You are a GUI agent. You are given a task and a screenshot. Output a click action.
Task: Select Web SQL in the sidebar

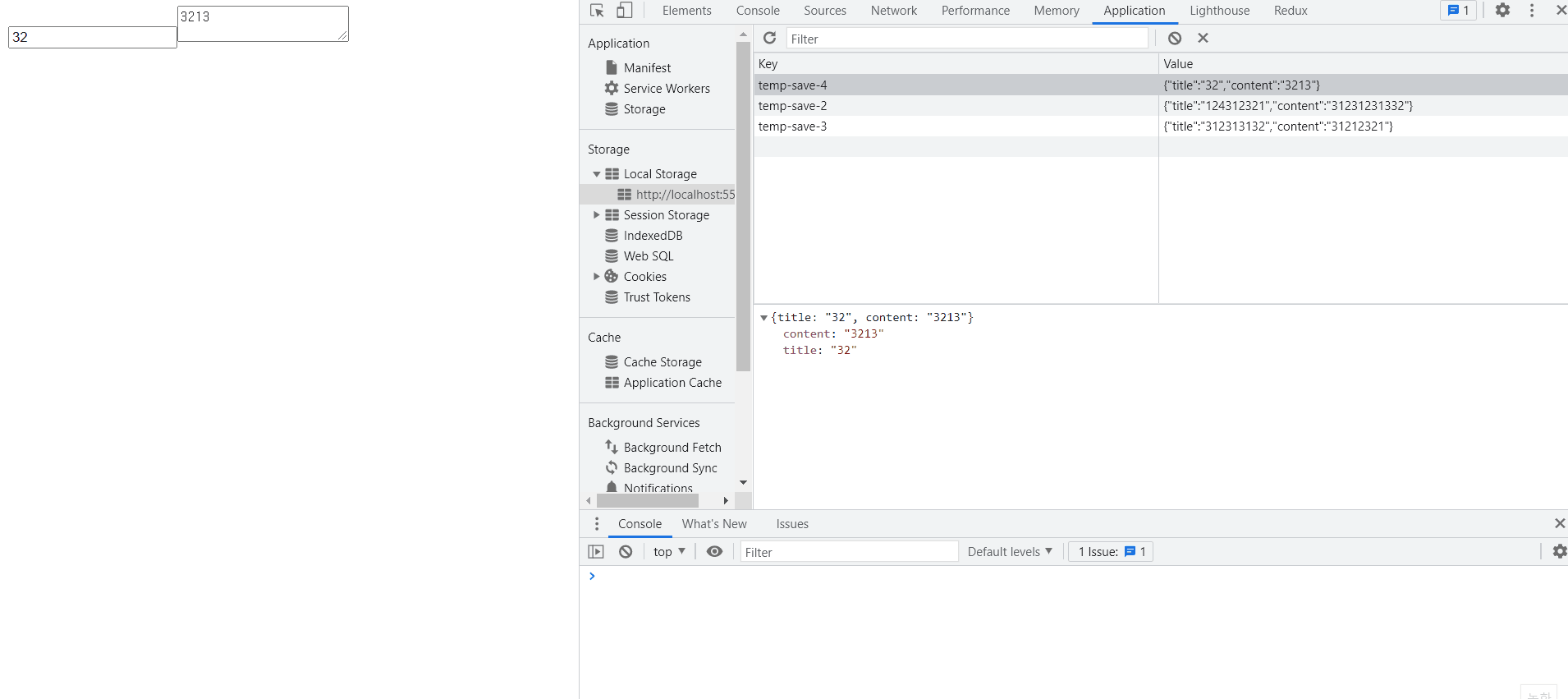click(648, 256)
